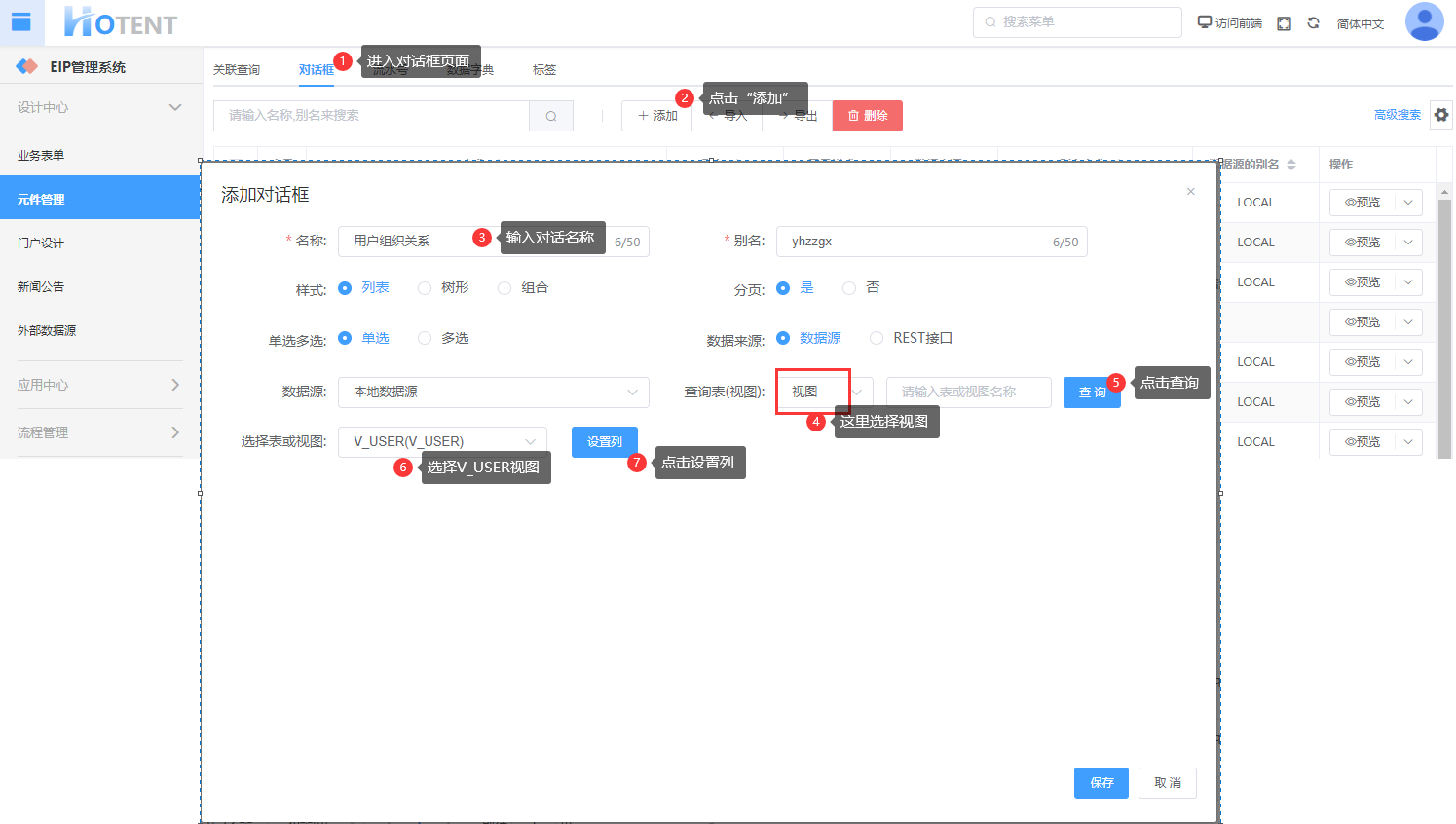Viewport: 1456px width, 824px height.
Task: Click the Hotent logo
Action: click(x=121, y=22)
